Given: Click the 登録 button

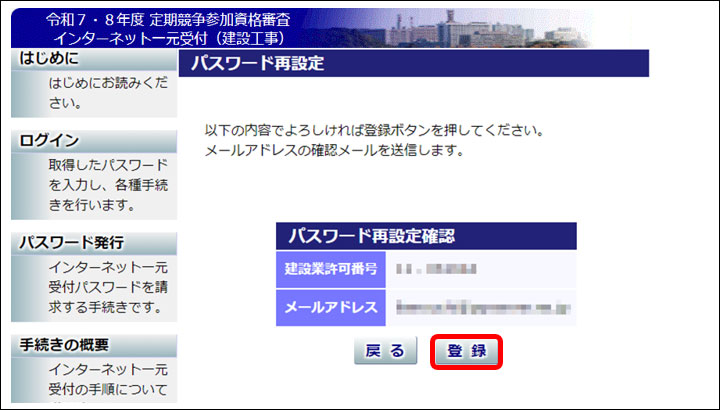Looking at the screenshot, I should click(x=466, y=351).
